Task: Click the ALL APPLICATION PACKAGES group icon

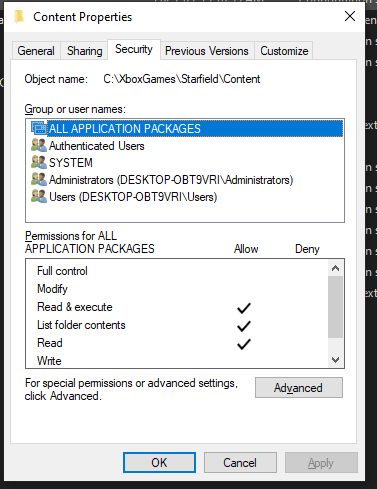Action: (39, 128)
